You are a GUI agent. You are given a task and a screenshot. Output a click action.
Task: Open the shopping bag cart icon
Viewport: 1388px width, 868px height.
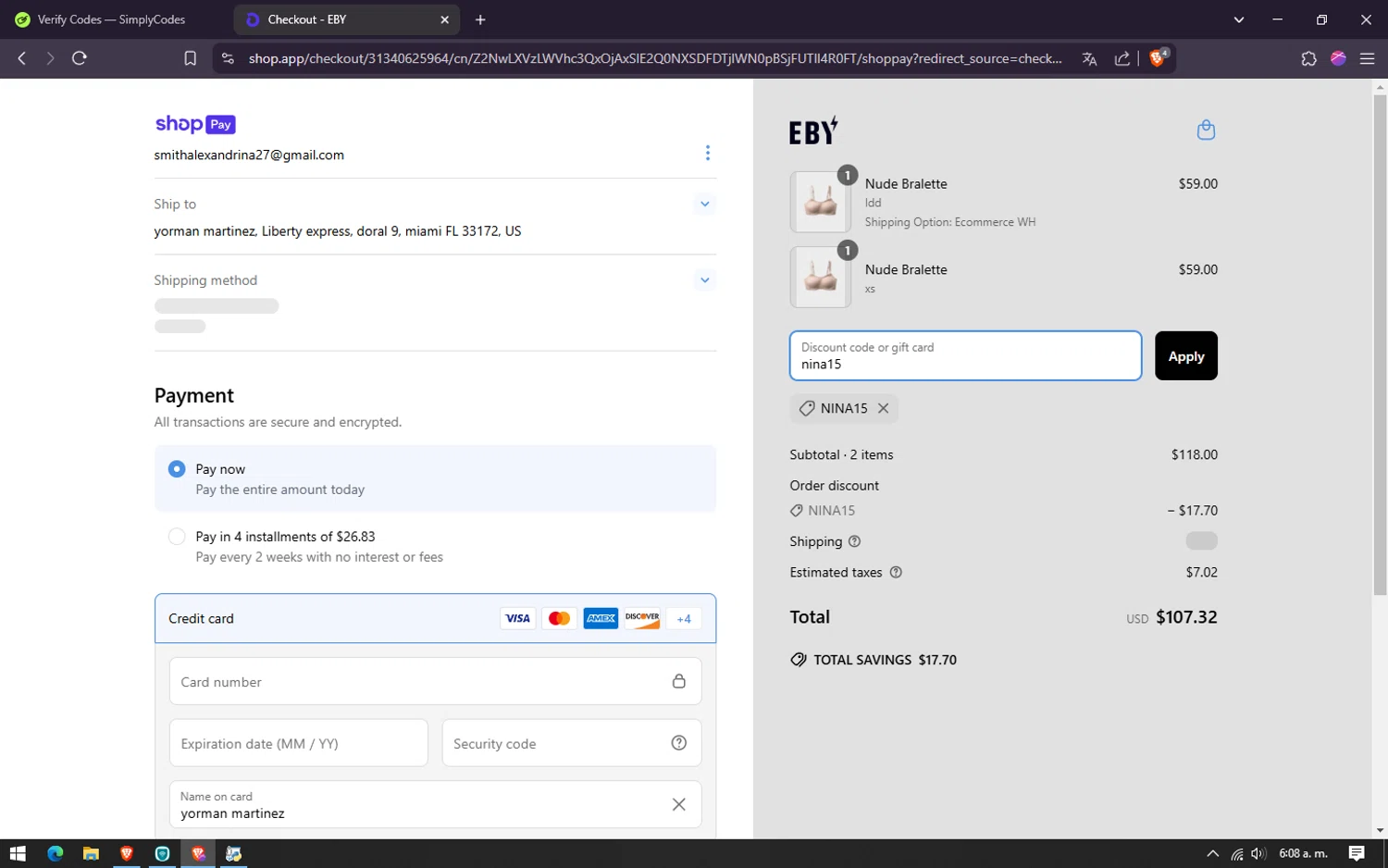click(1206, 130)
